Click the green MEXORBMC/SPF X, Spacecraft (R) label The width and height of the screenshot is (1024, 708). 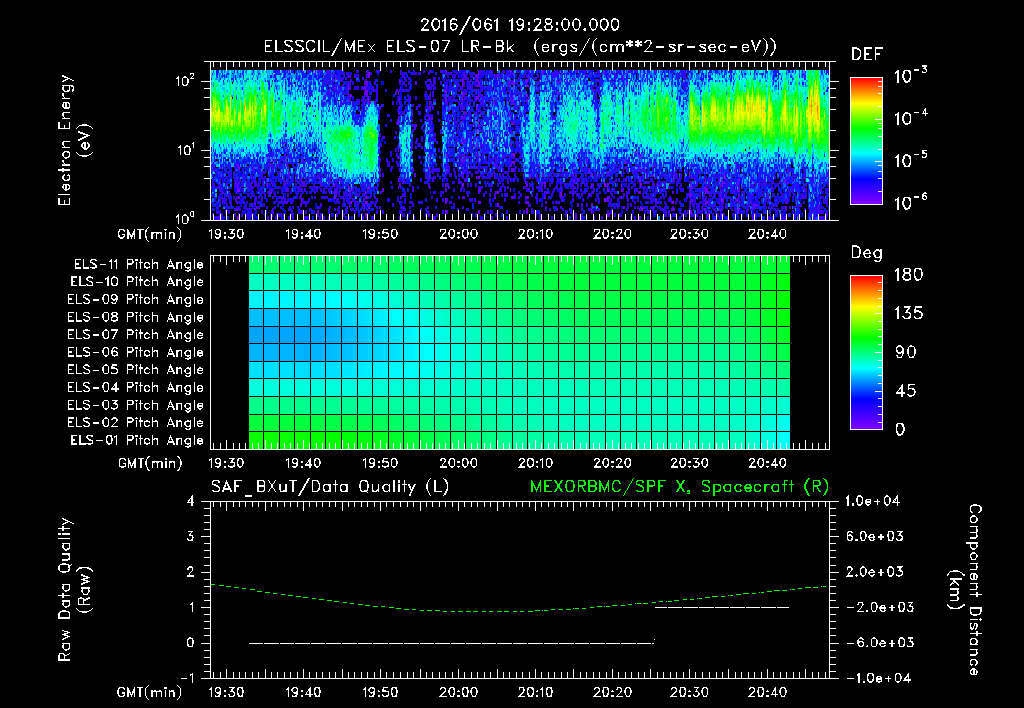(679, 487)
